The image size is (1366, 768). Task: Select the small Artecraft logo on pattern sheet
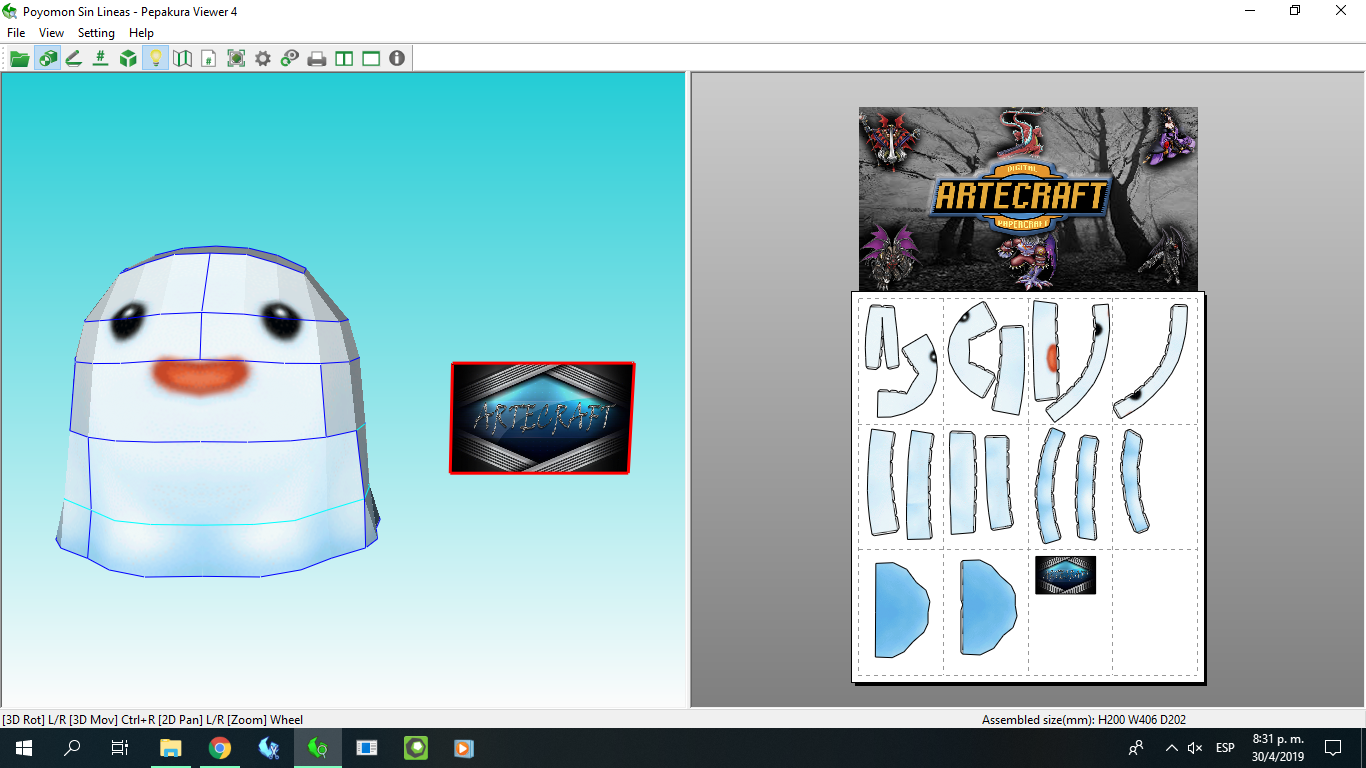click(1065, 575)
